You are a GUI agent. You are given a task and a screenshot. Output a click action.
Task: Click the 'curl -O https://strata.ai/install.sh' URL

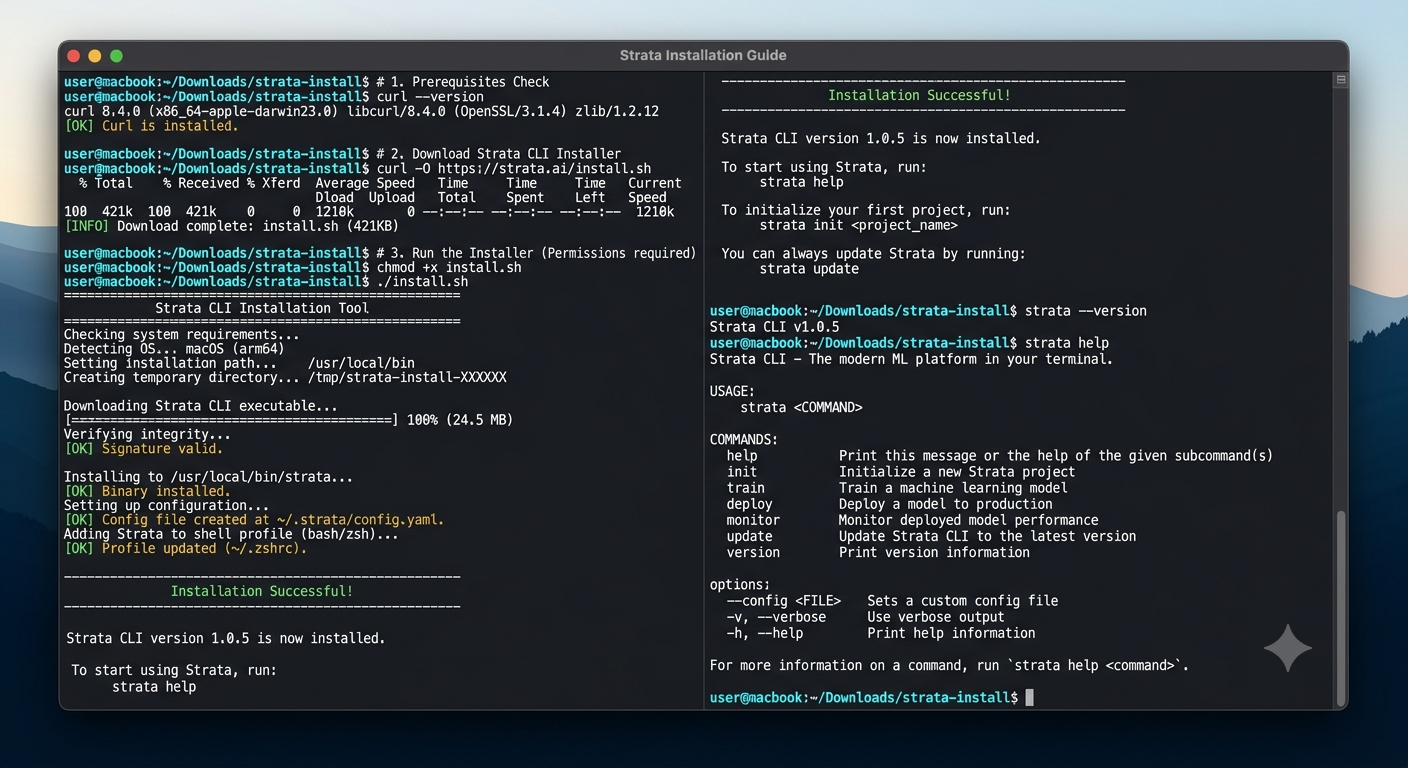pyautogui.click(x=514, y=168)
